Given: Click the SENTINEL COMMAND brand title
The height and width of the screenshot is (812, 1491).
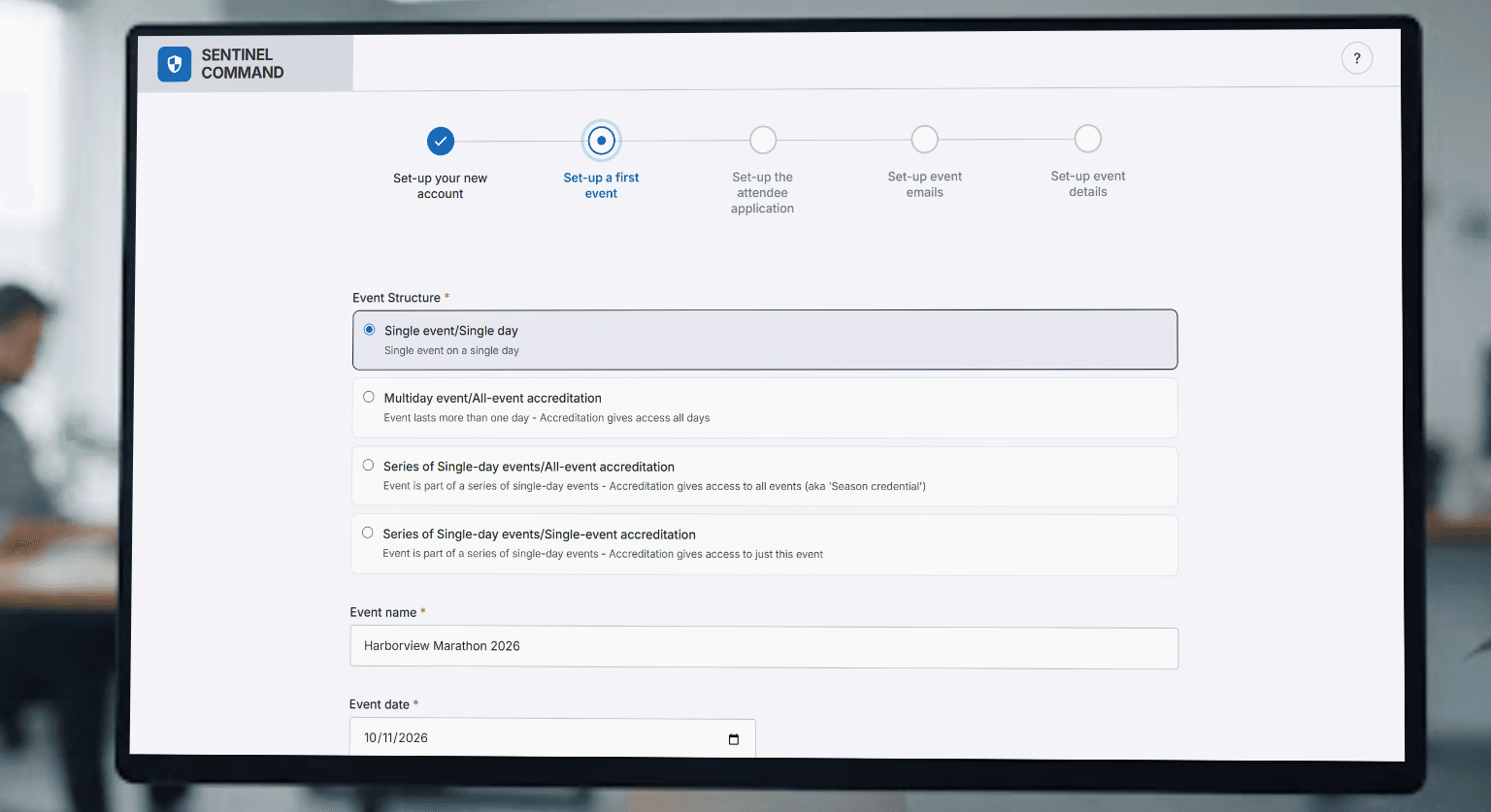Looking at the screenshot, I should tap(243, 64).
